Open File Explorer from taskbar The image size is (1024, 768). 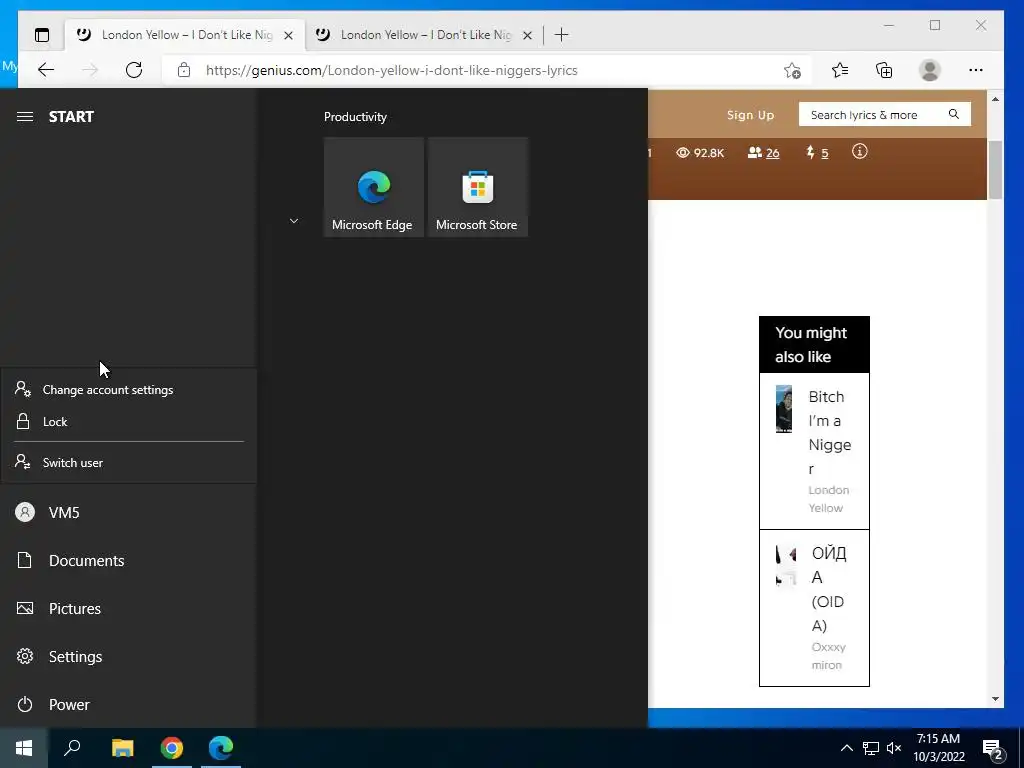click(122, 748)
